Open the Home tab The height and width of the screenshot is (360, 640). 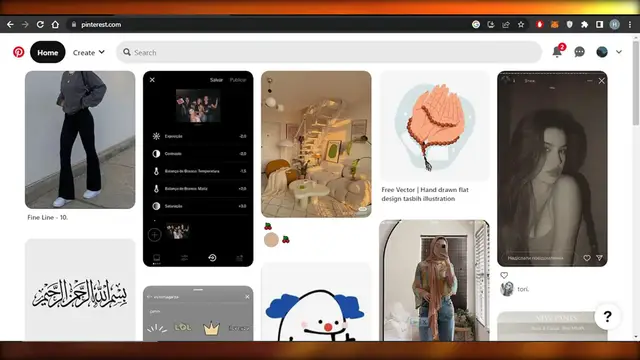(x=48, y=52)
